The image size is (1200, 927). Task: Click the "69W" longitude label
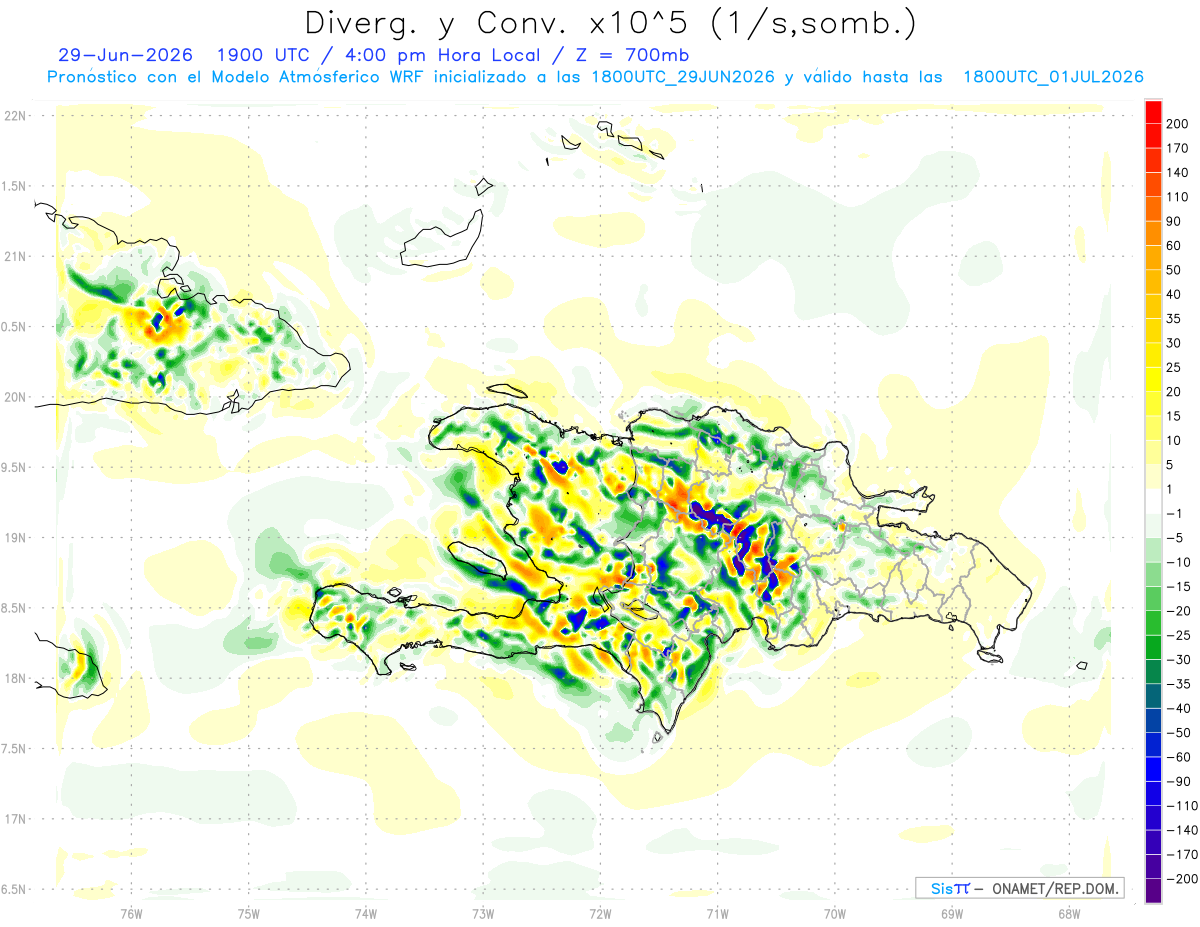pyautogui.click(x=952, y=913)
